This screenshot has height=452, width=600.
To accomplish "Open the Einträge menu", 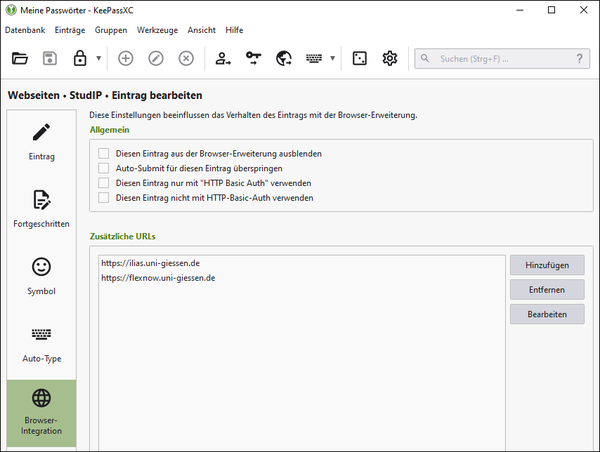I will click(70, 30).
